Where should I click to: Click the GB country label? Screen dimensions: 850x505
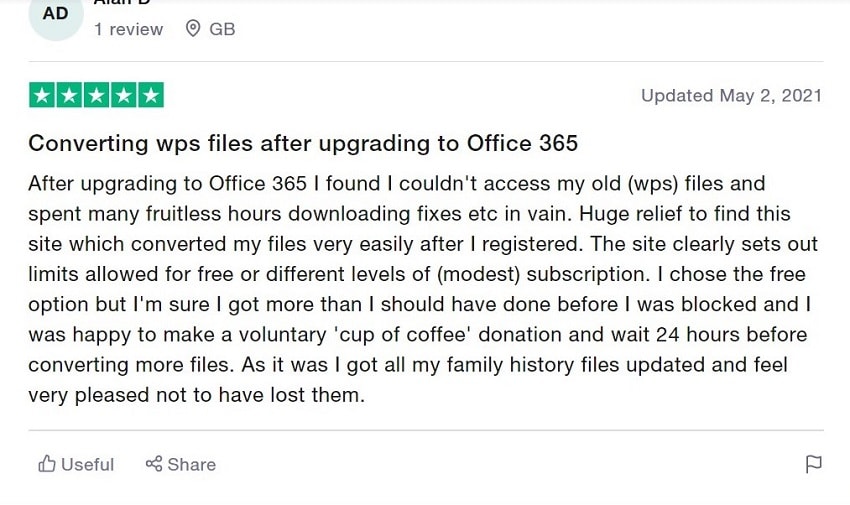click(222, 29)
